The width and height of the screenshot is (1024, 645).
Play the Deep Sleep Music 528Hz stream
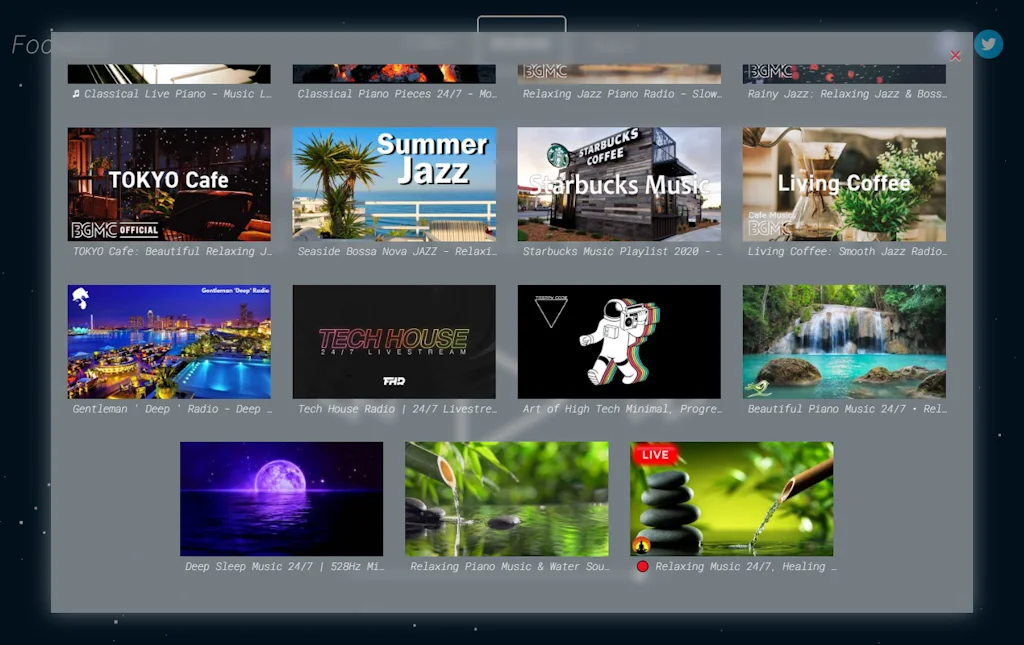[x=281, y=499]
